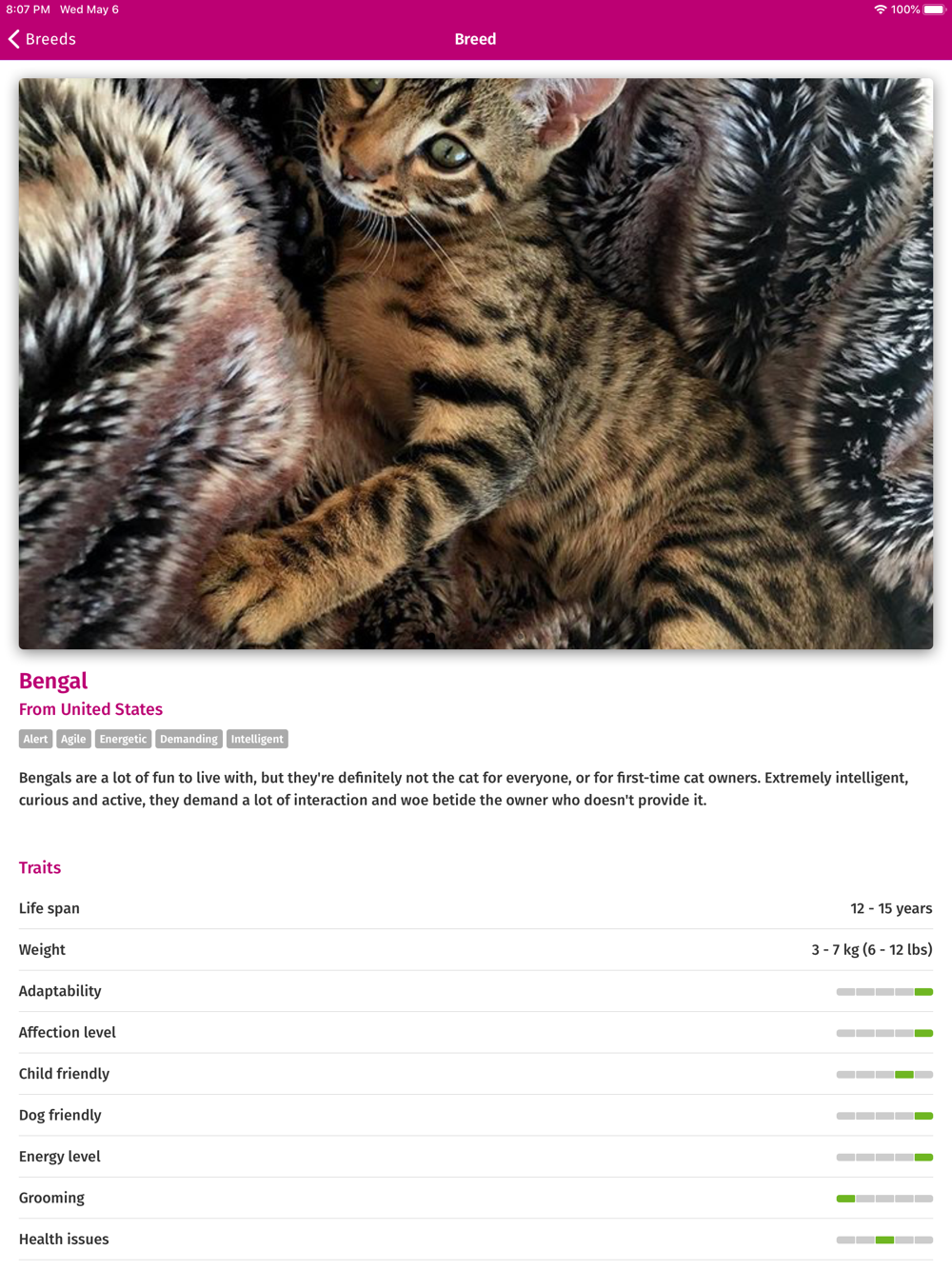Tap the Energetic temperament tag
Screen dimensions: 952x1270
[123, 739]
